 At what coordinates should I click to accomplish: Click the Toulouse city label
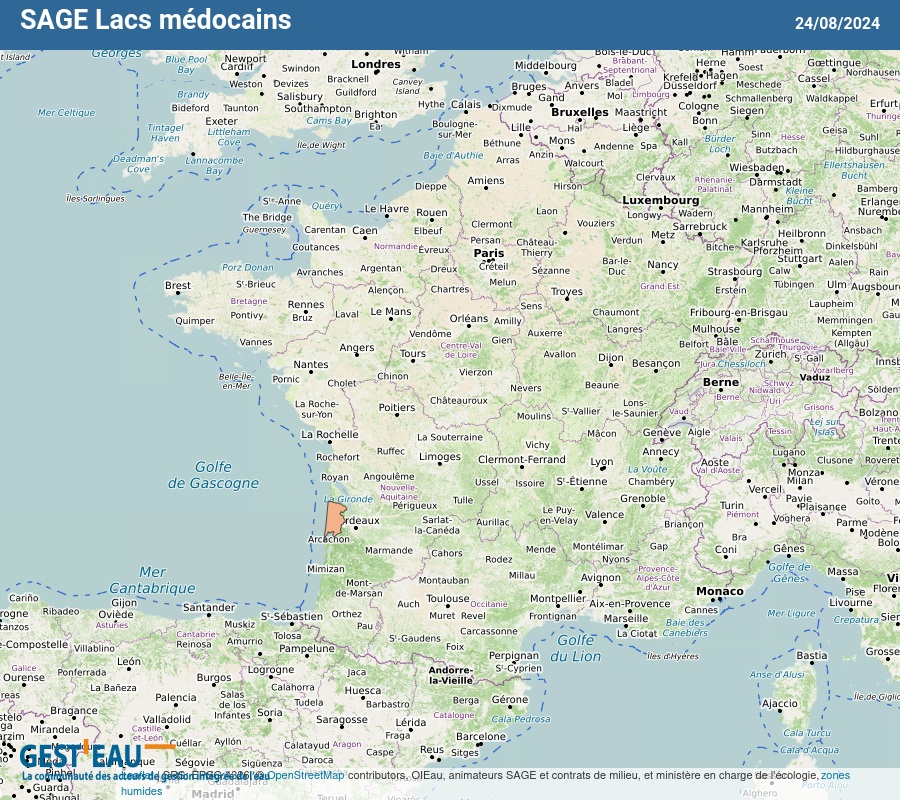coord(448,598)
